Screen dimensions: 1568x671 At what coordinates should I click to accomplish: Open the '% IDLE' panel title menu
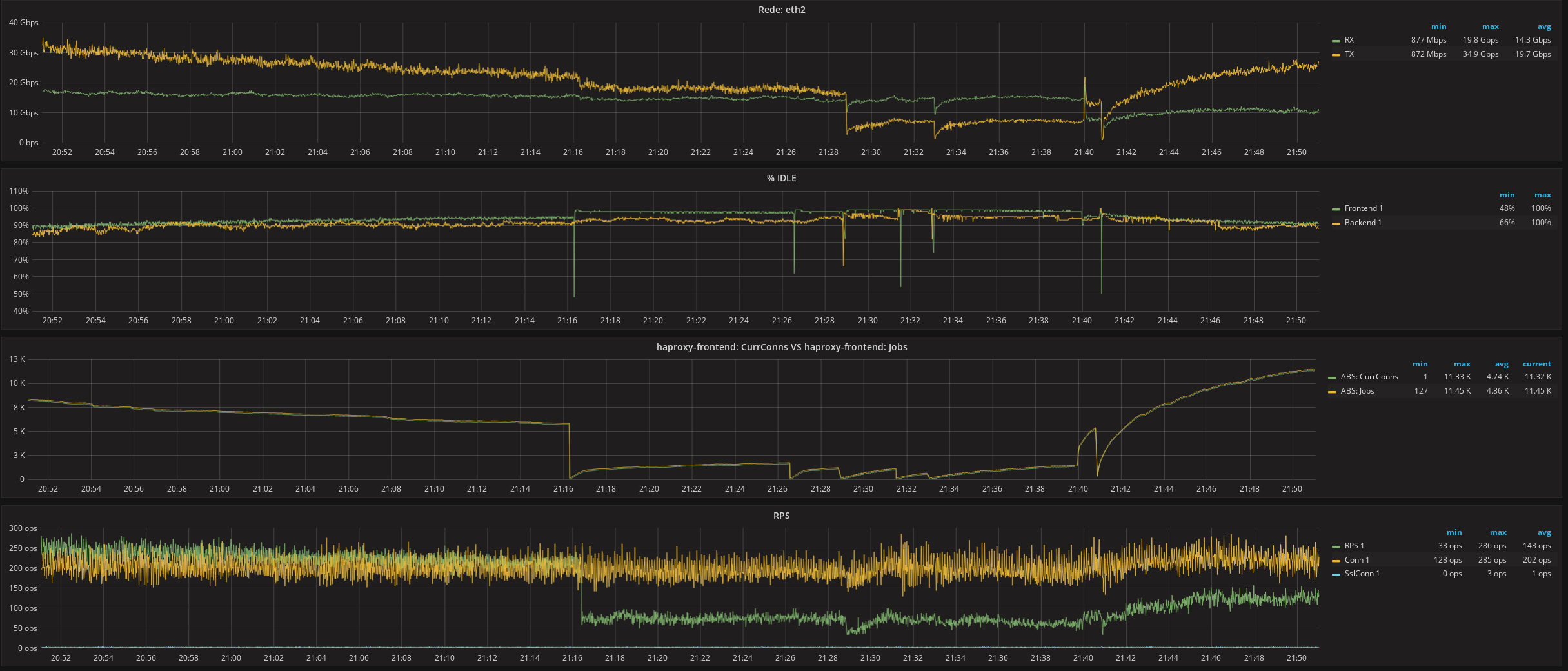782,178
